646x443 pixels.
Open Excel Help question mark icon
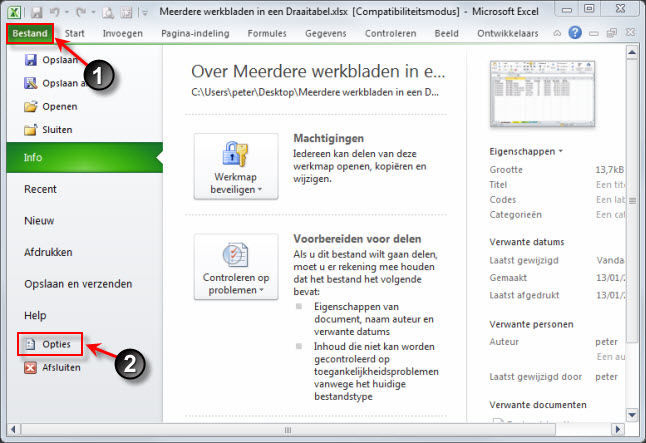click(575, 33)
